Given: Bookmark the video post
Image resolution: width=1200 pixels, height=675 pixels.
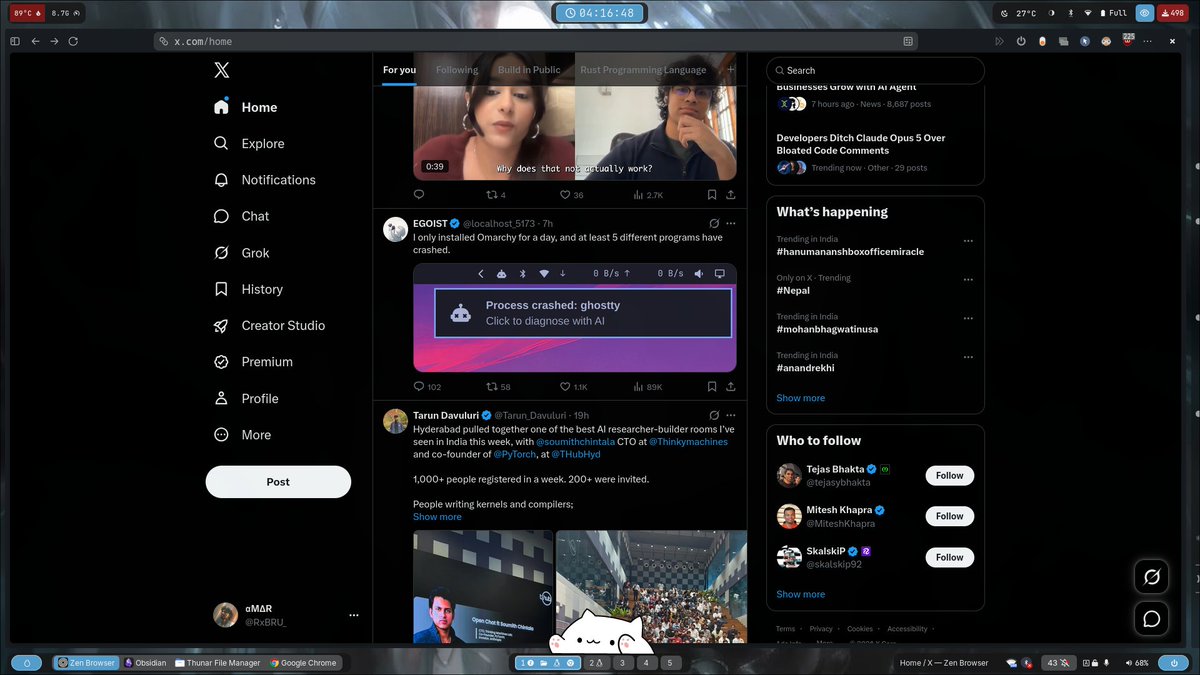Looking at the screenshot, I should (712, 195).
